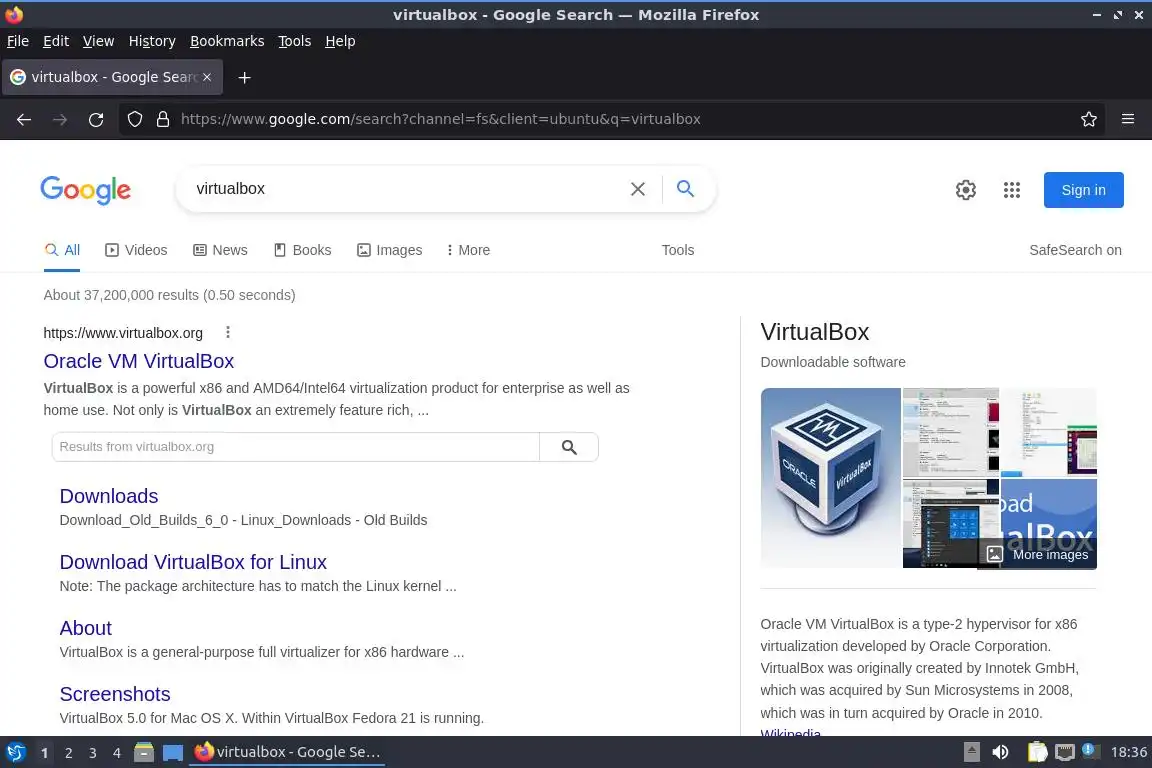Switch to the Books results tab
1152x768 pixels.
click(303, 250)
